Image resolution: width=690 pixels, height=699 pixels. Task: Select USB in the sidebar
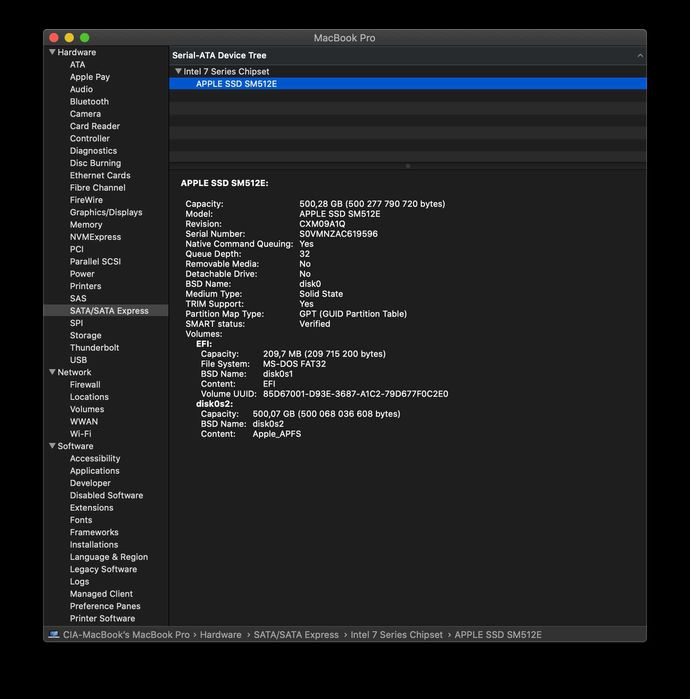(x=78, y=360)
